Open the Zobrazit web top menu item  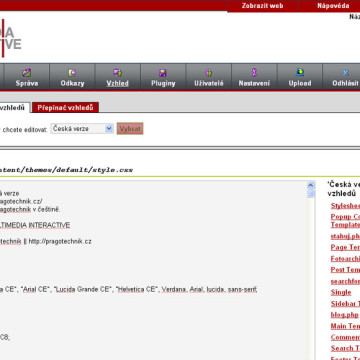[262, 6]
